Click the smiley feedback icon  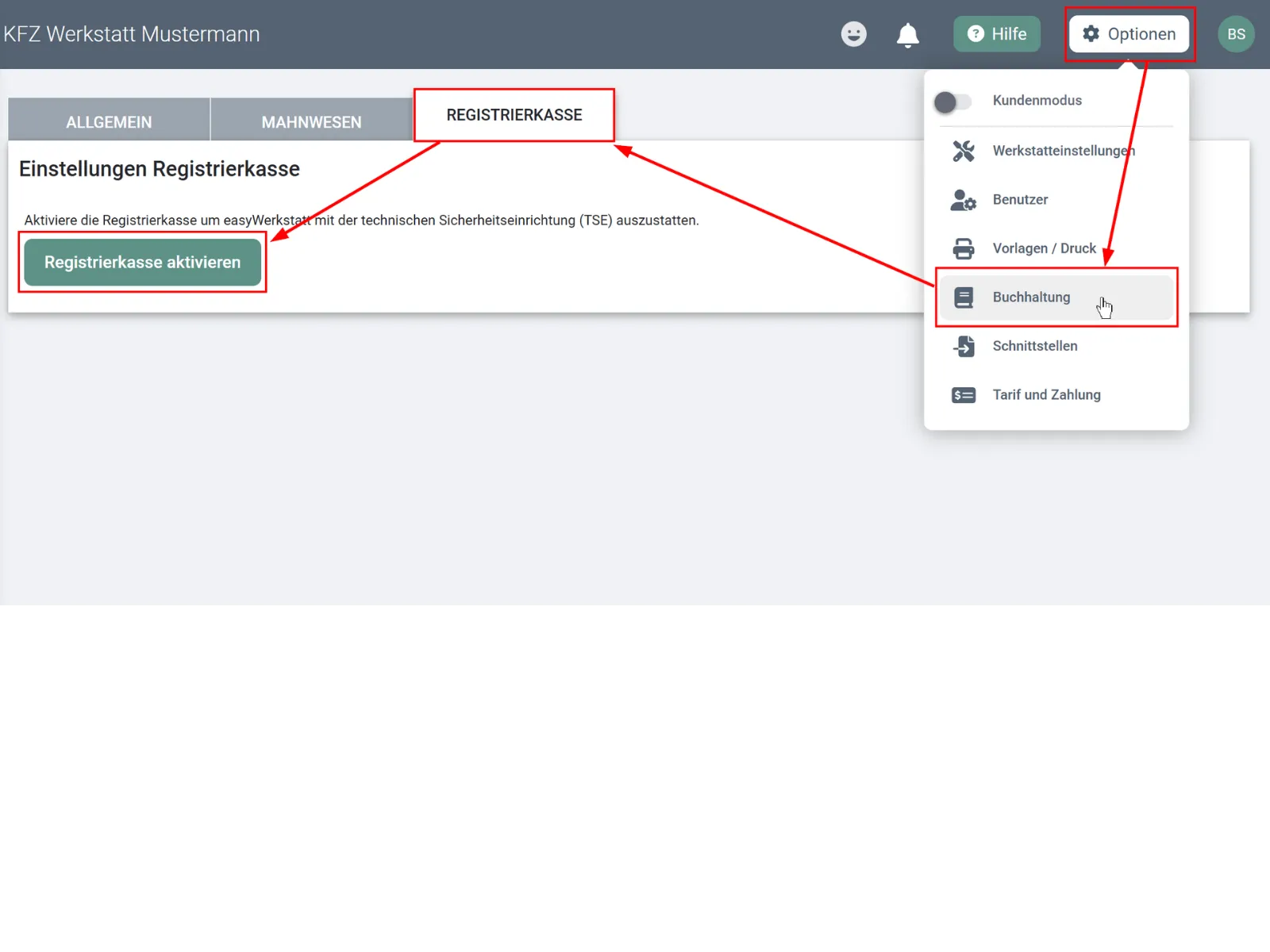[853, 34]
